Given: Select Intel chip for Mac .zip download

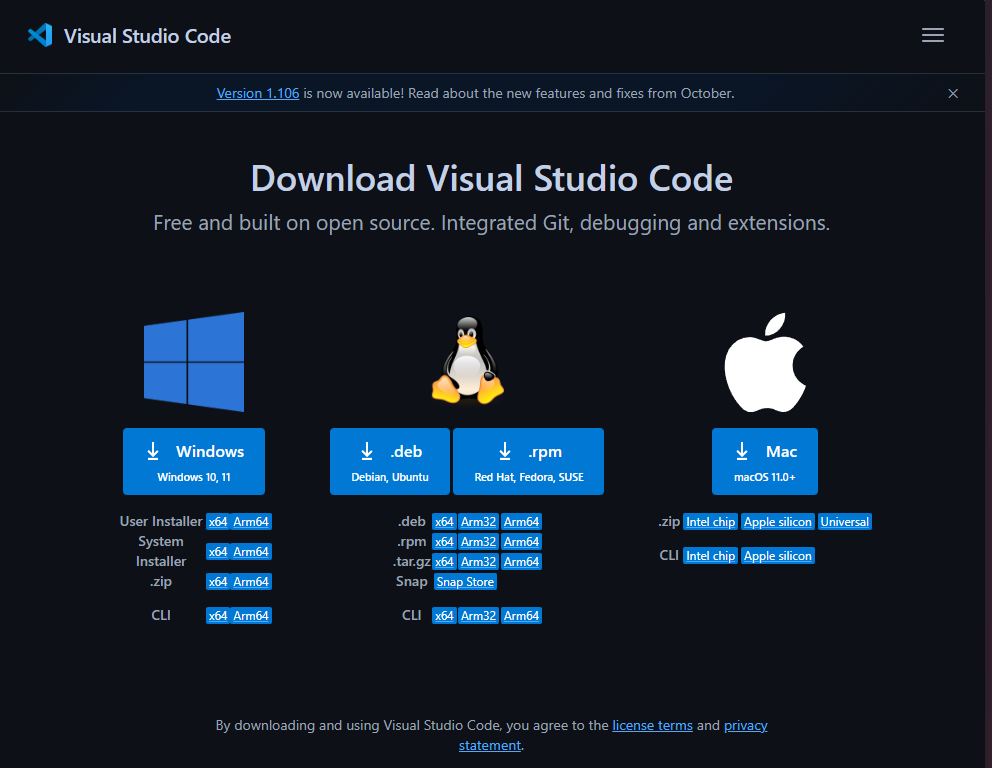Looking at the screenshot, I should 710,522.
